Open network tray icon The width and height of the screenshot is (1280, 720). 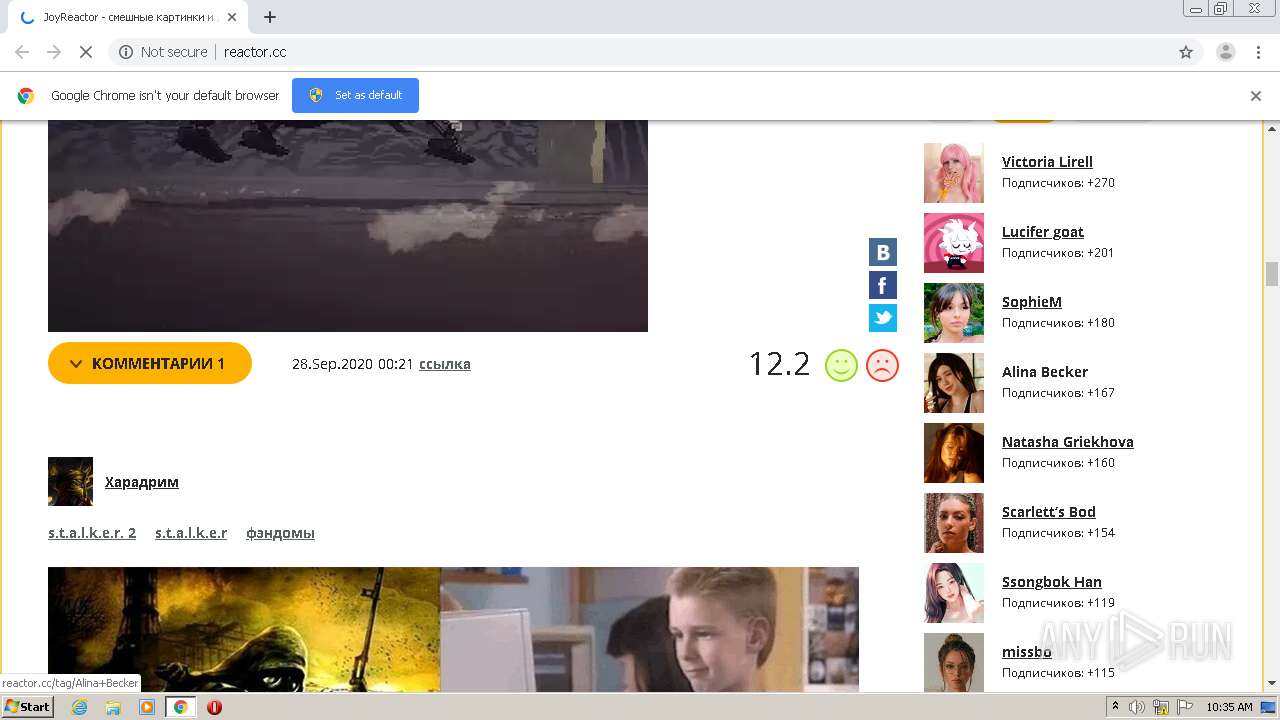(x=1161, y=707)
